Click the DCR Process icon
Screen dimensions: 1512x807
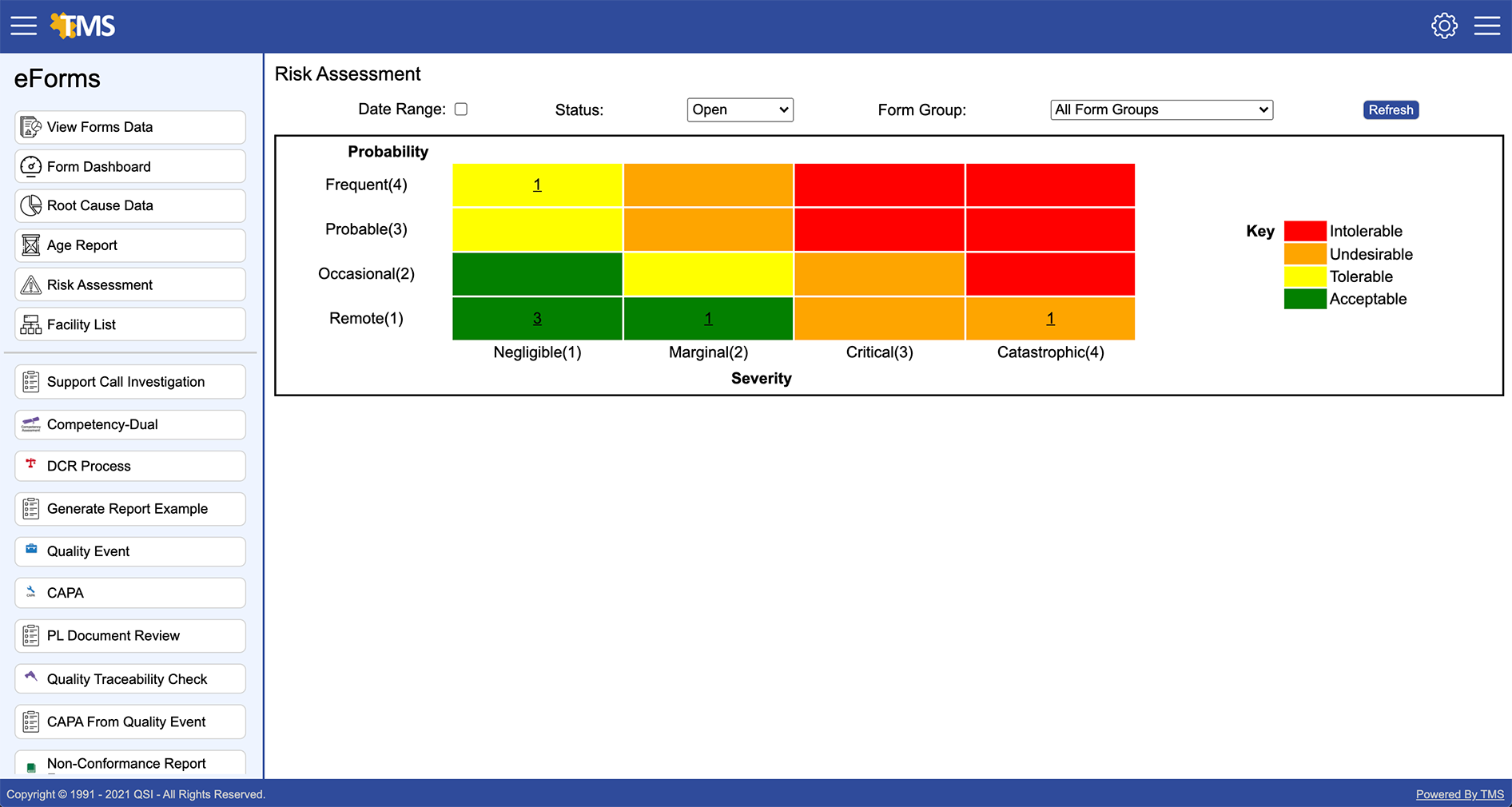(x=30, y=466)
